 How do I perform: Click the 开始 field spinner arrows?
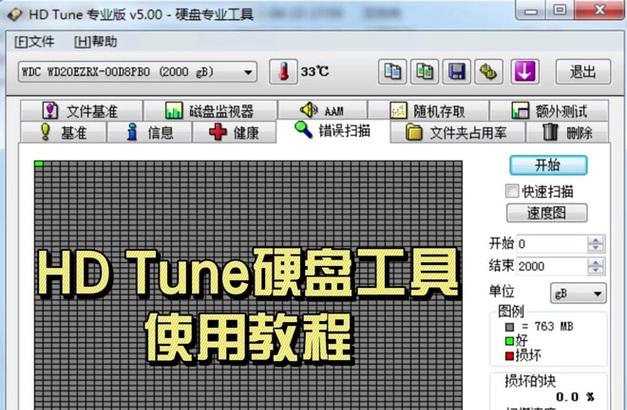[596, 244]
